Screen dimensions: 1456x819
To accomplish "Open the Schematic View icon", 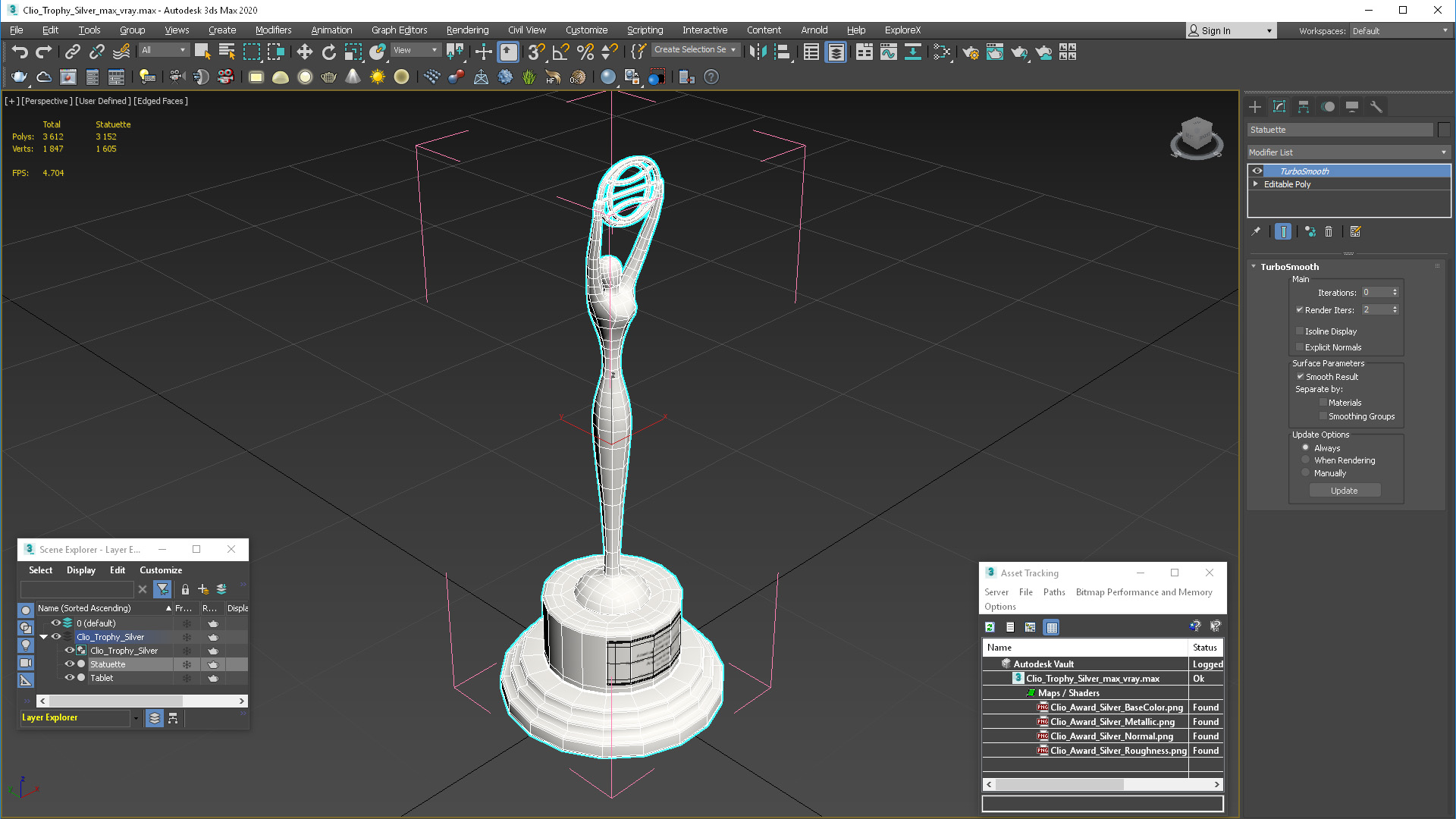I will pyautogui.click(x=912, y=52).
